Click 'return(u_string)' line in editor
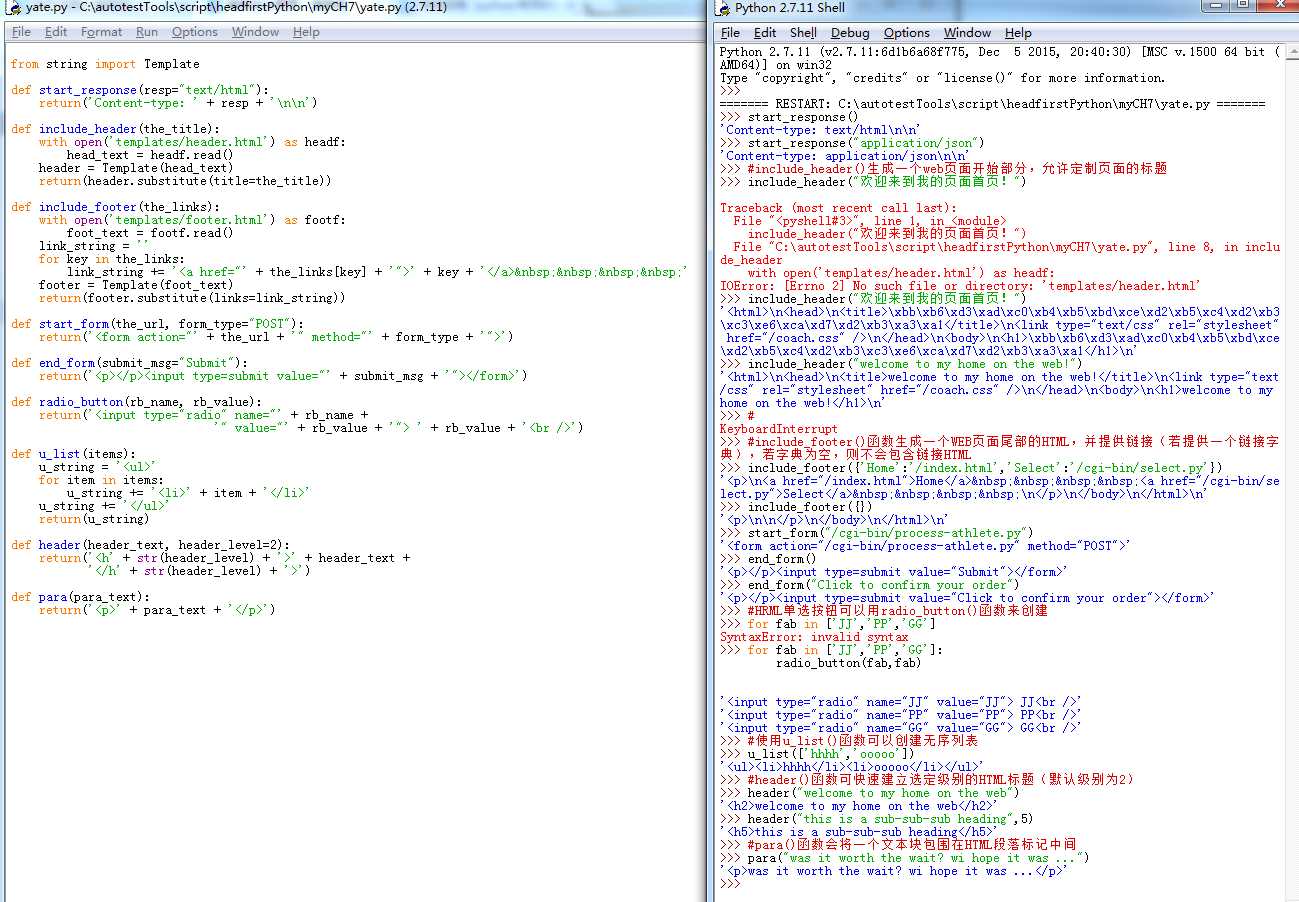The image size is (1299, 902). [x=94, y=519]
